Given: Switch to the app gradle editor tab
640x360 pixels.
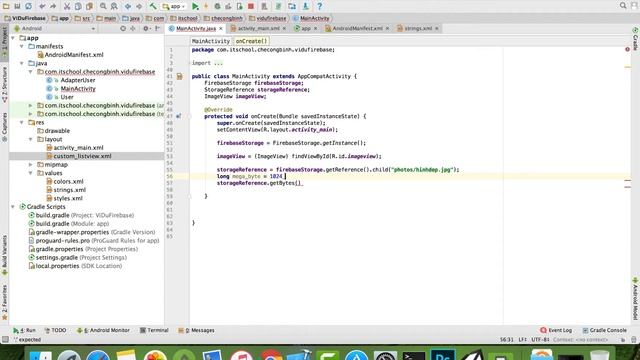Looking at the screenshot, I should point(306,29).
